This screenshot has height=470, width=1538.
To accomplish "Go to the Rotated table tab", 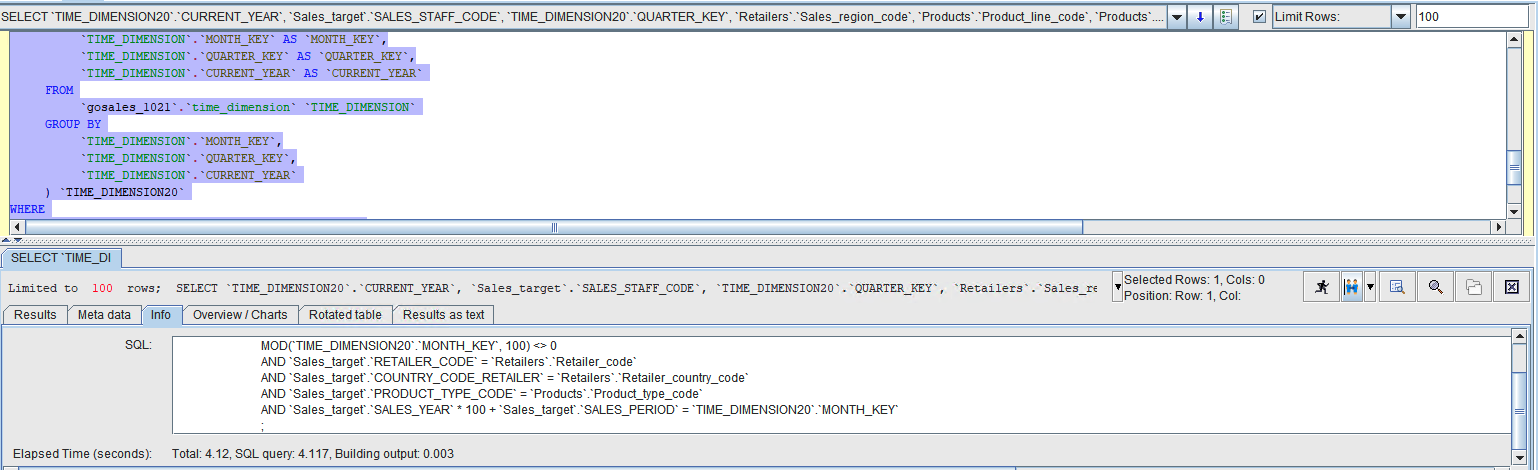I will pos(345,315).
